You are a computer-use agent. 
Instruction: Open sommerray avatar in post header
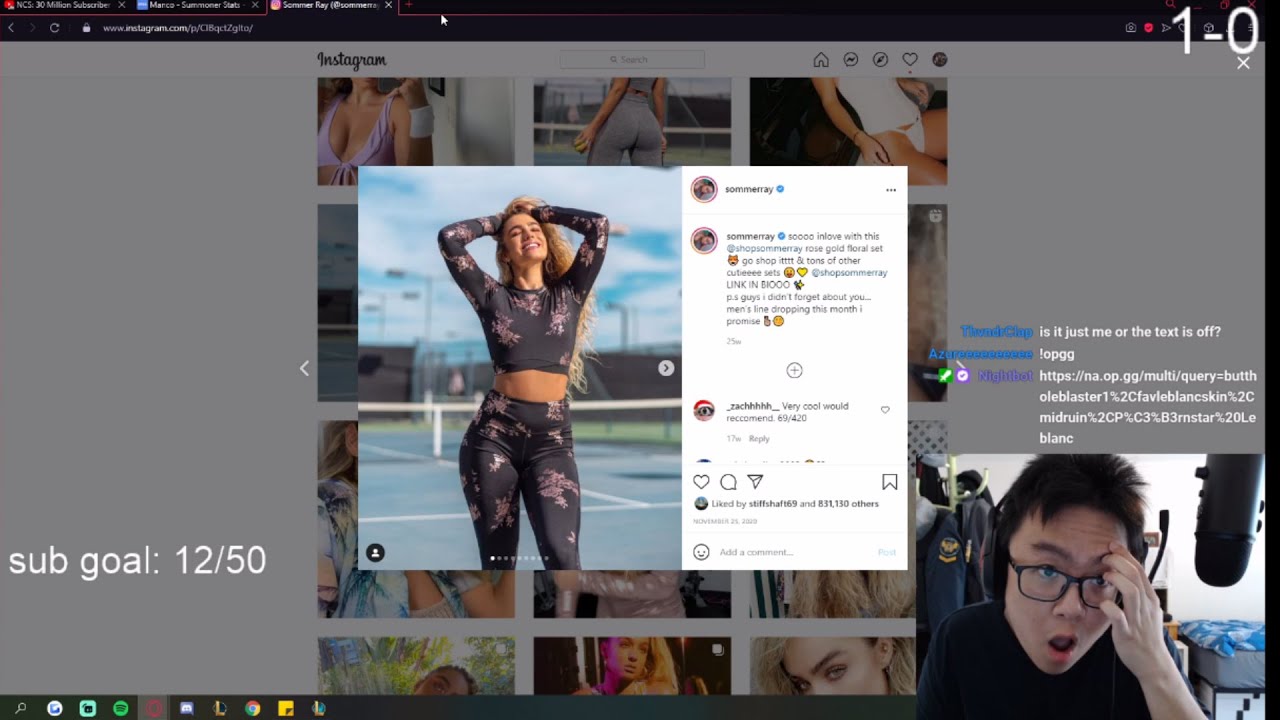(704, 189)
